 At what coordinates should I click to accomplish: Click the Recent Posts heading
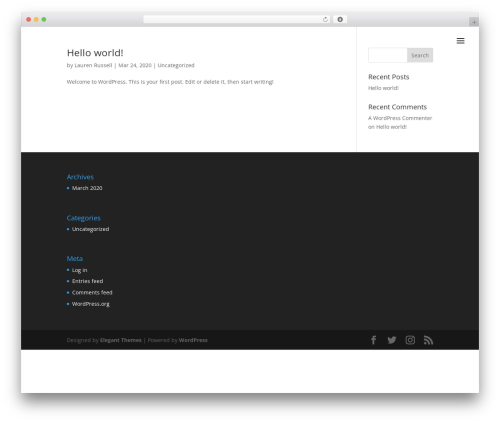tap(389, 77)
